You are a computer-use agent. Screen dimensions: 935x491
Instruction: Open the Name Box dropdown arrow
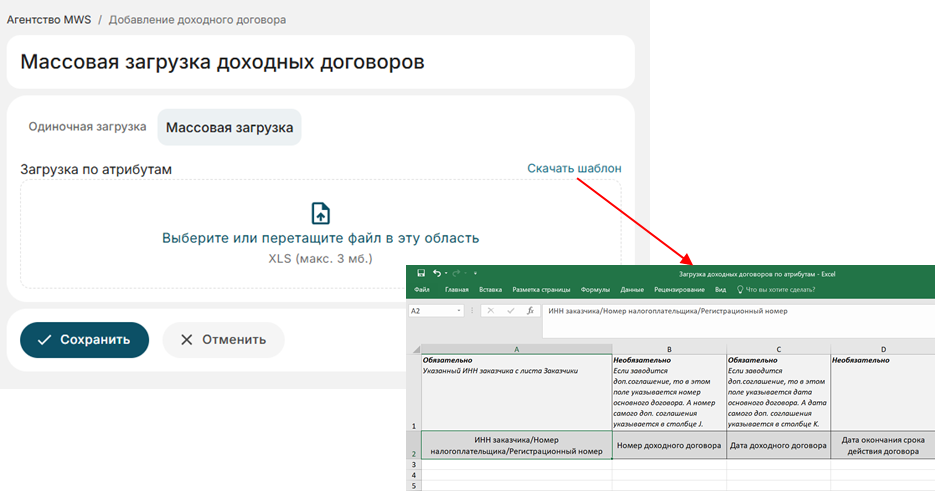[x=459, y=311]
